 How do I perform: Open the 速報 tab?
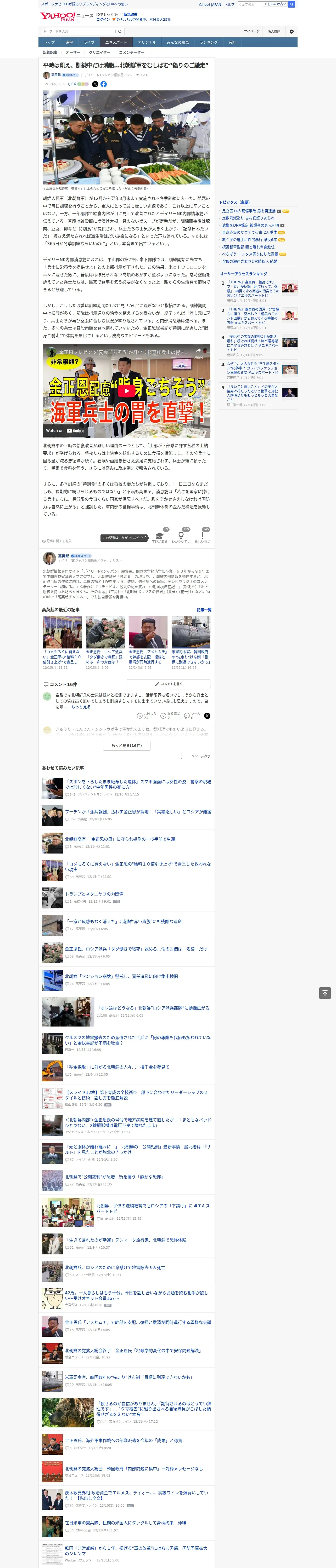pos(69,42)
